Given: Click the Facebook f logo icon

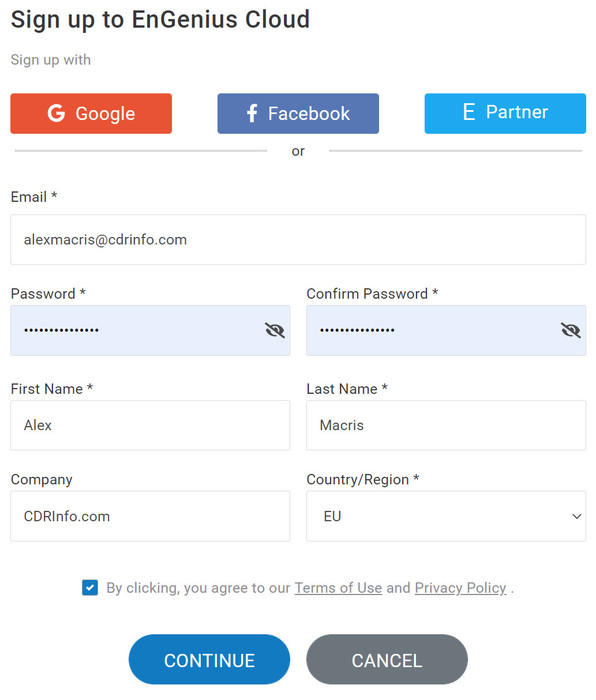Looking at the screenshot, I should [252, 113].
